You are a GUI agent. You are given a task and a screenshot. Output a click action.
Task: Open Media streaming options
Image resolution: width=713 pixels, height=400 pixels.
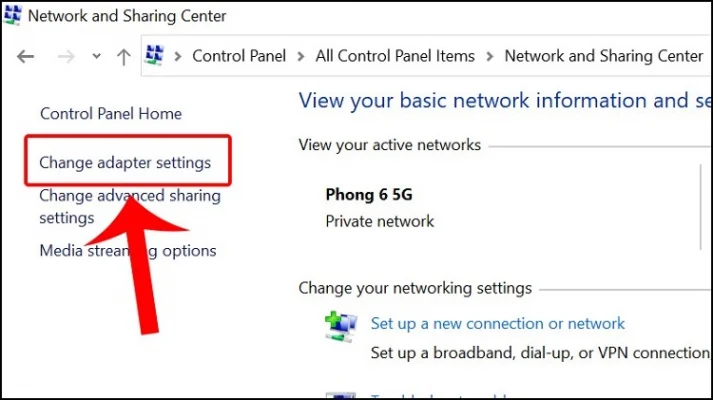(x=128, y=251)
